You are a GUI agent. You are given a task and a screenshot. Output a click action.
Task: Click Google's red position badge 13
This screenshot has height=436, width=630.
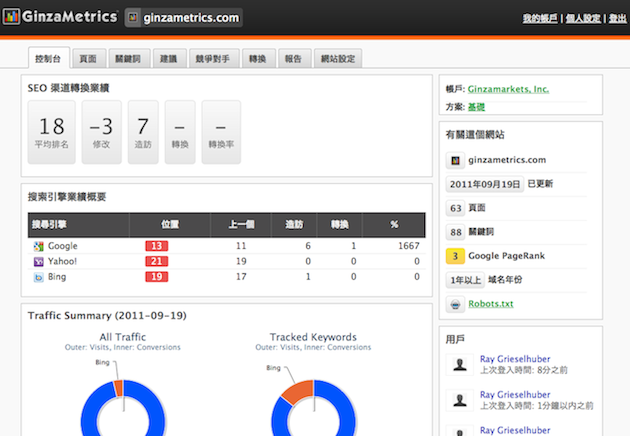[157, 246]
